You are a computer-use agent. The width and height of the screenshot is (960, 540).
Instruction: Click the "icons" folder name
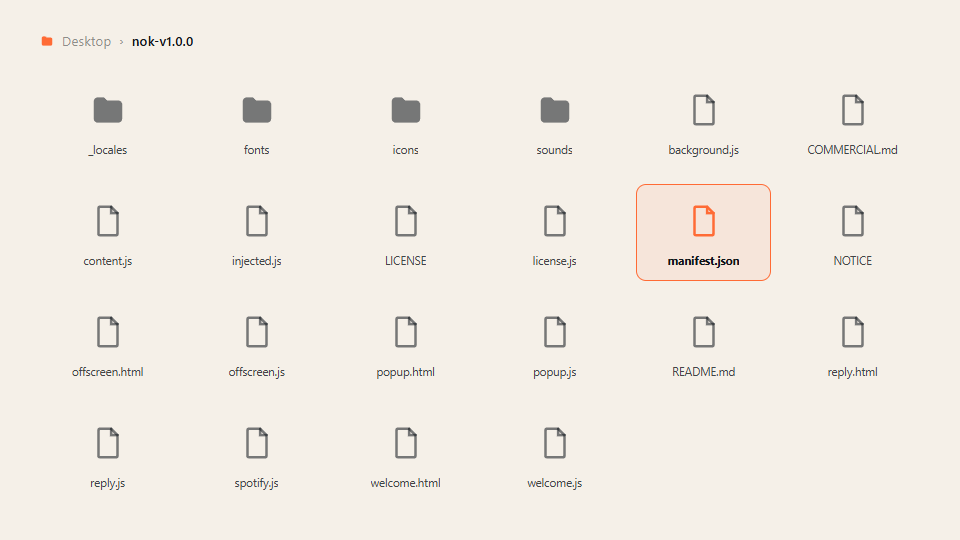[406, 150]
